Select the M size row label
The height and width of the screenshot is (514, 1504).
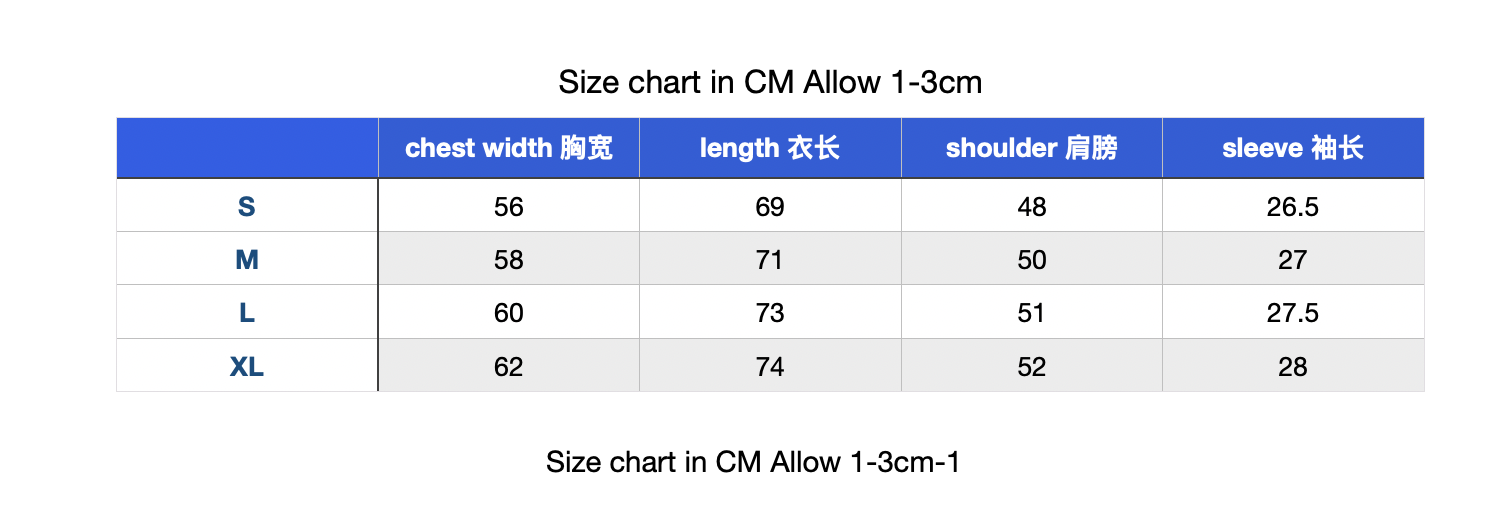[x=247, y=259]
